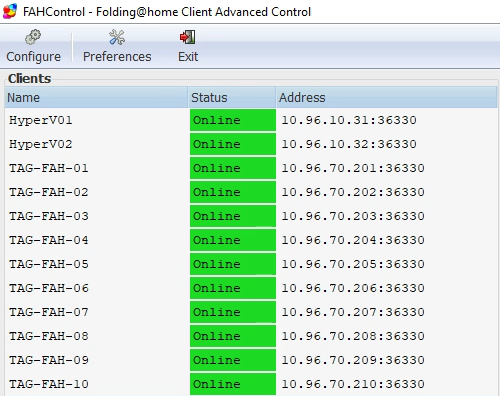Click Online status of TAG-FAH-06

click(233, 288)
